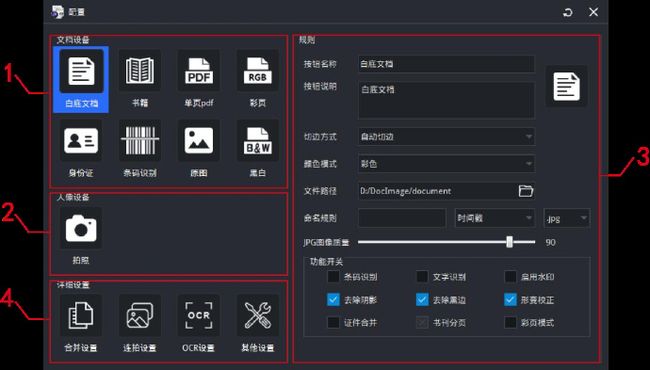Pick the 彩页 RGB mode icon
The height and width of the screenshot is (370, 650).
point(257,70)
